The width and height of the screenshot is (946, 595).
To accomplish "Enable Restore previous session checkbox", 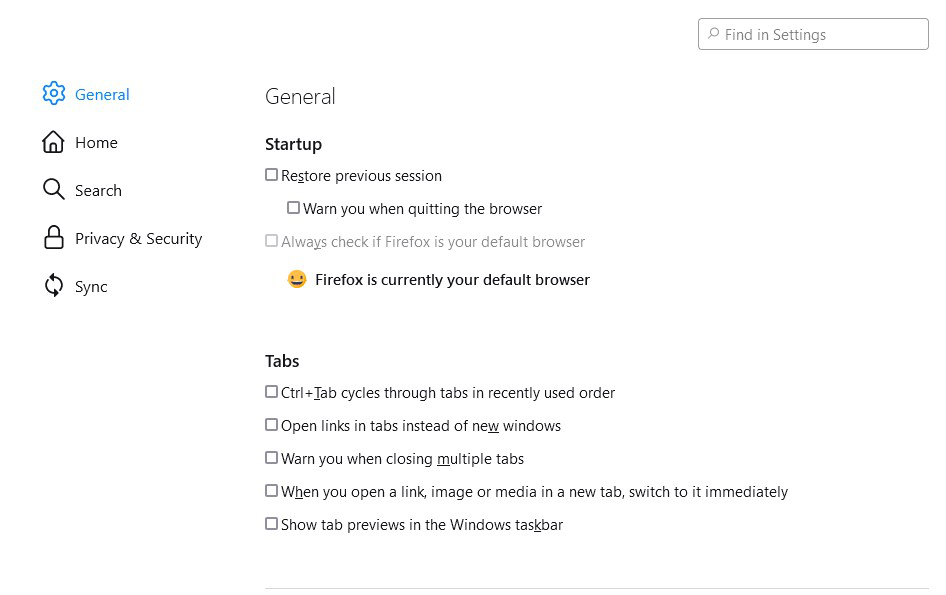I will pyautogui.click(x=272, y=175).
